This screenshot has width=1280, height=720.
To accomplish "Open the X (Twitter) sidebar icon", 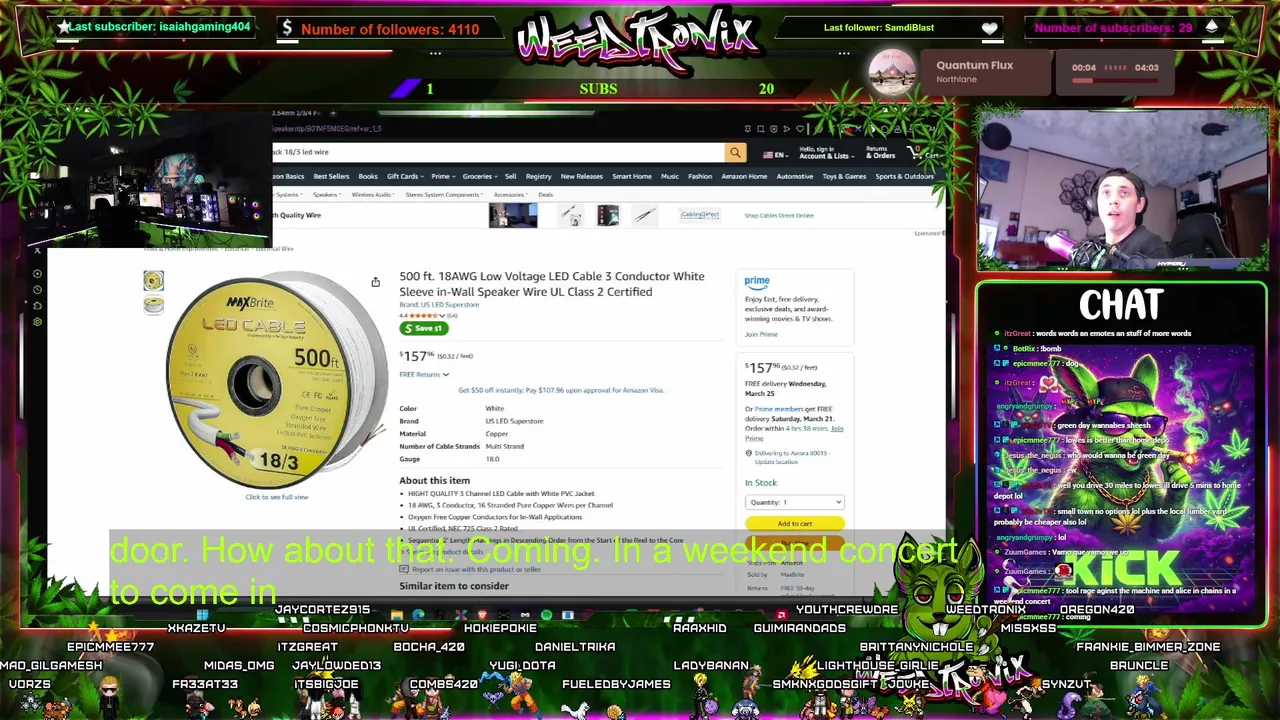I will click(37, 251).
